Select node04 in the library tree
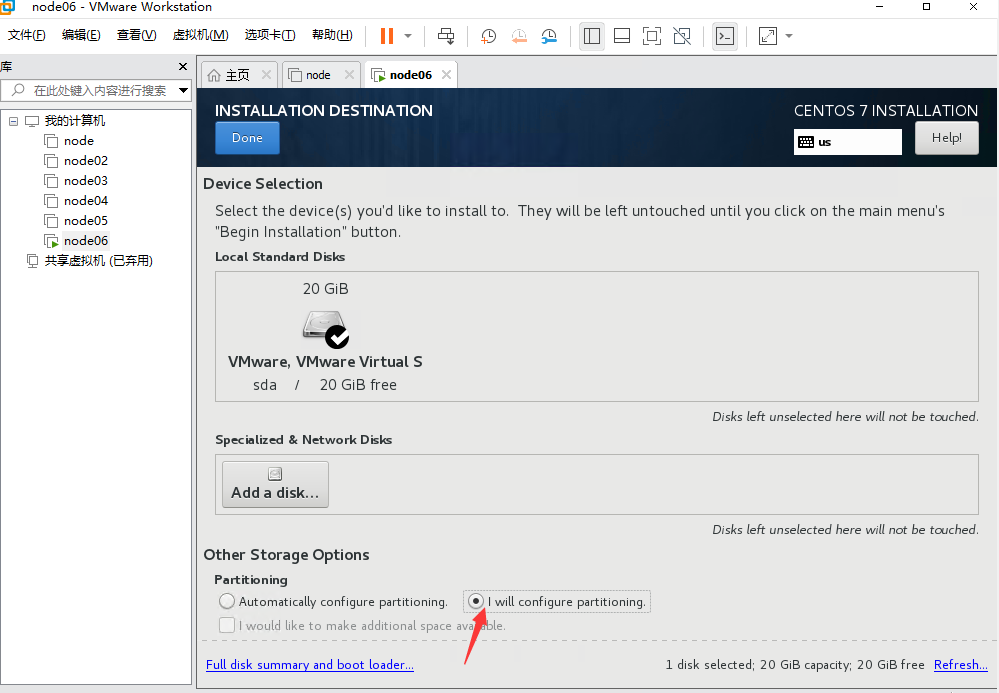Screen dimensions: 999x693 pos(85,201)
